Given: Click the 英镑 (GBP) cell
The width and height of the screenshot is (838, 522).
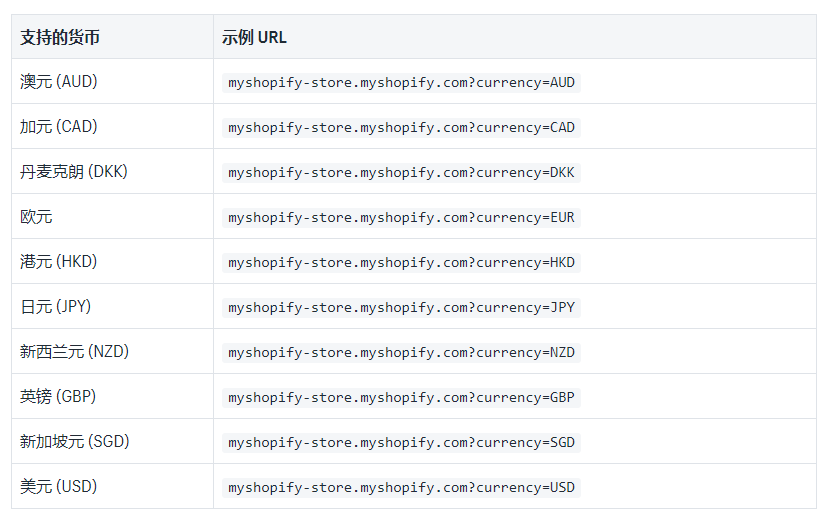Looking at the screenshot, I should (112, 396).
